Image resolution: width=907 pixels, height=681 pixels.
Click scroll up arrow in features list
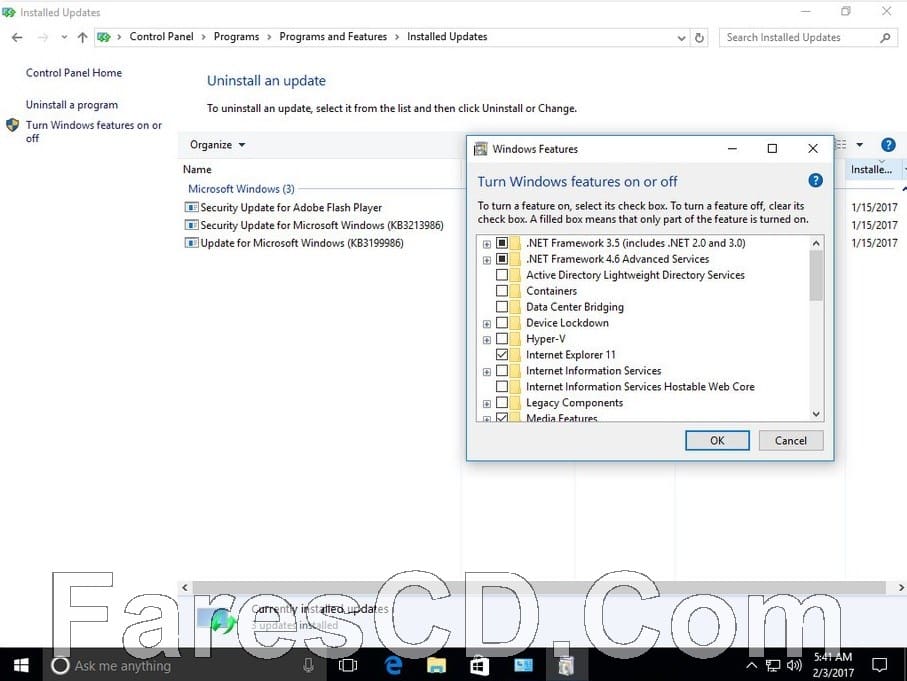[x=816, y=243]
